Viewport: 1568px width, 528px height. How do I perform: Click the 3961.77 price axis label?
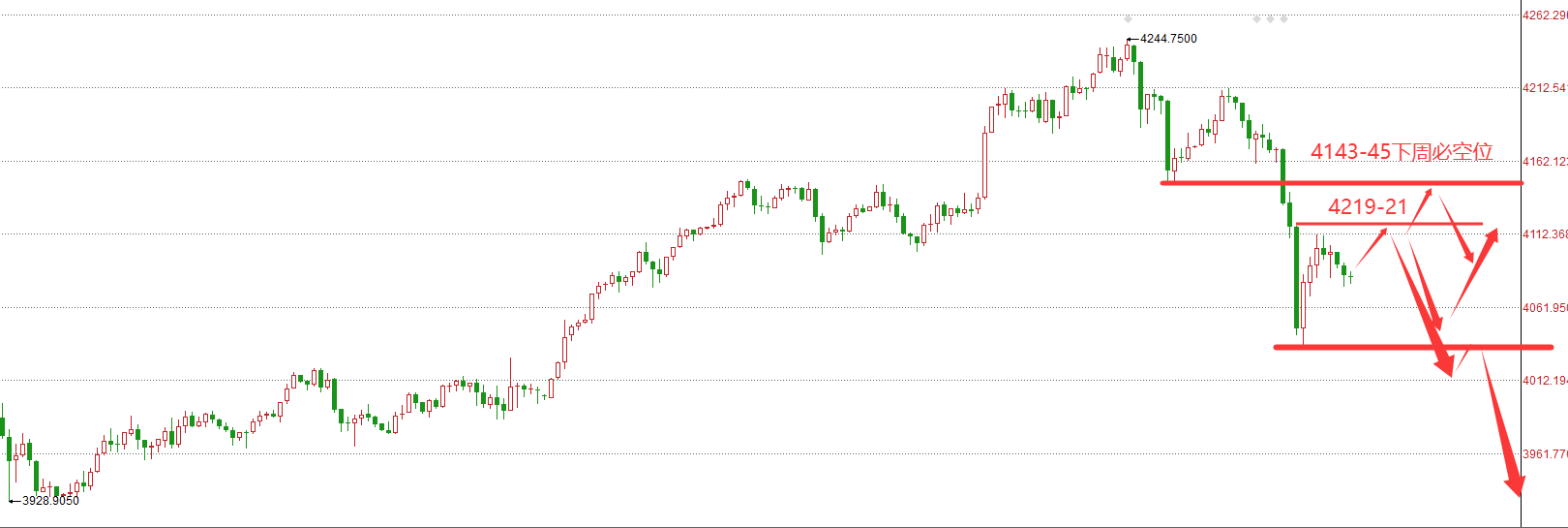coord(1544,453)
